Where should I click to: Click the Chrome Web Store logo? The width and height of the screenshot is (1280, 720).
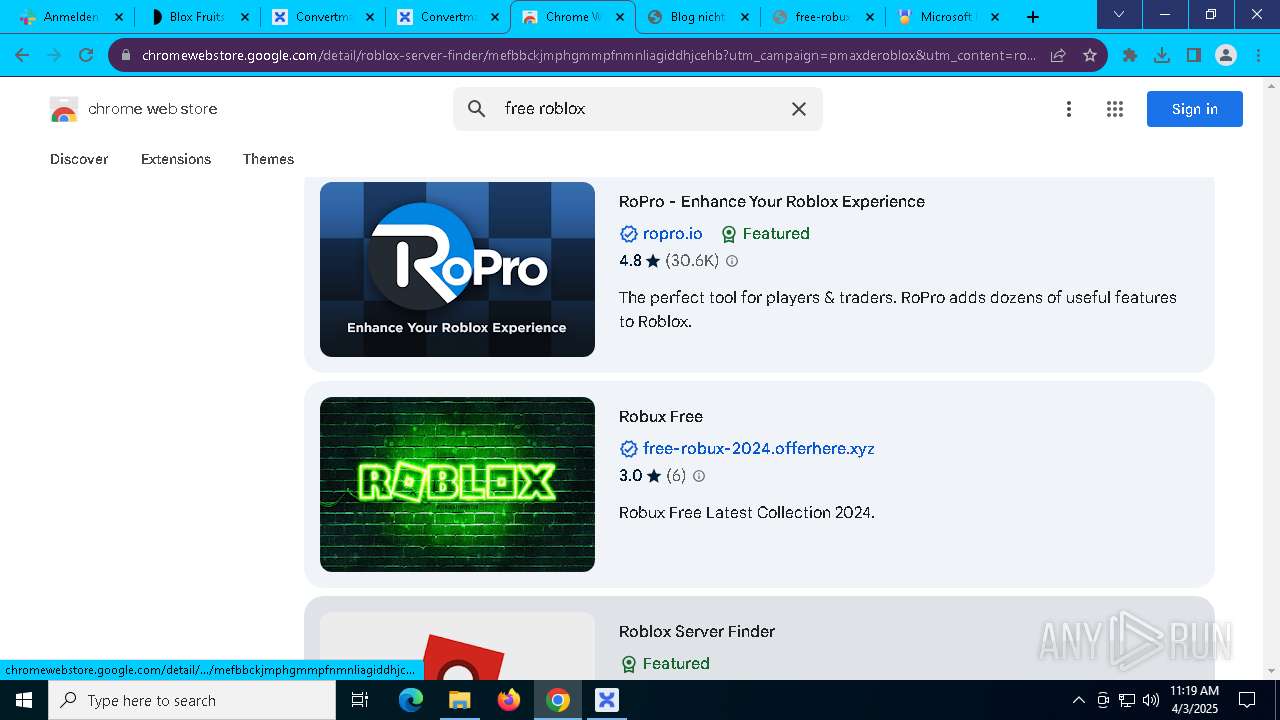click(134, 109)
